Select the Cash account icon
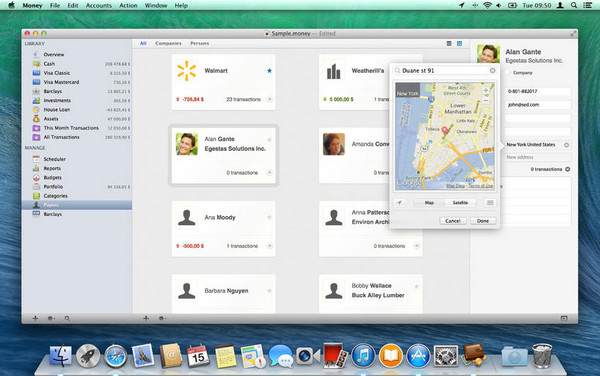This screenshot has height=376, width=600. pyautogui.click(x=36, y=64)
